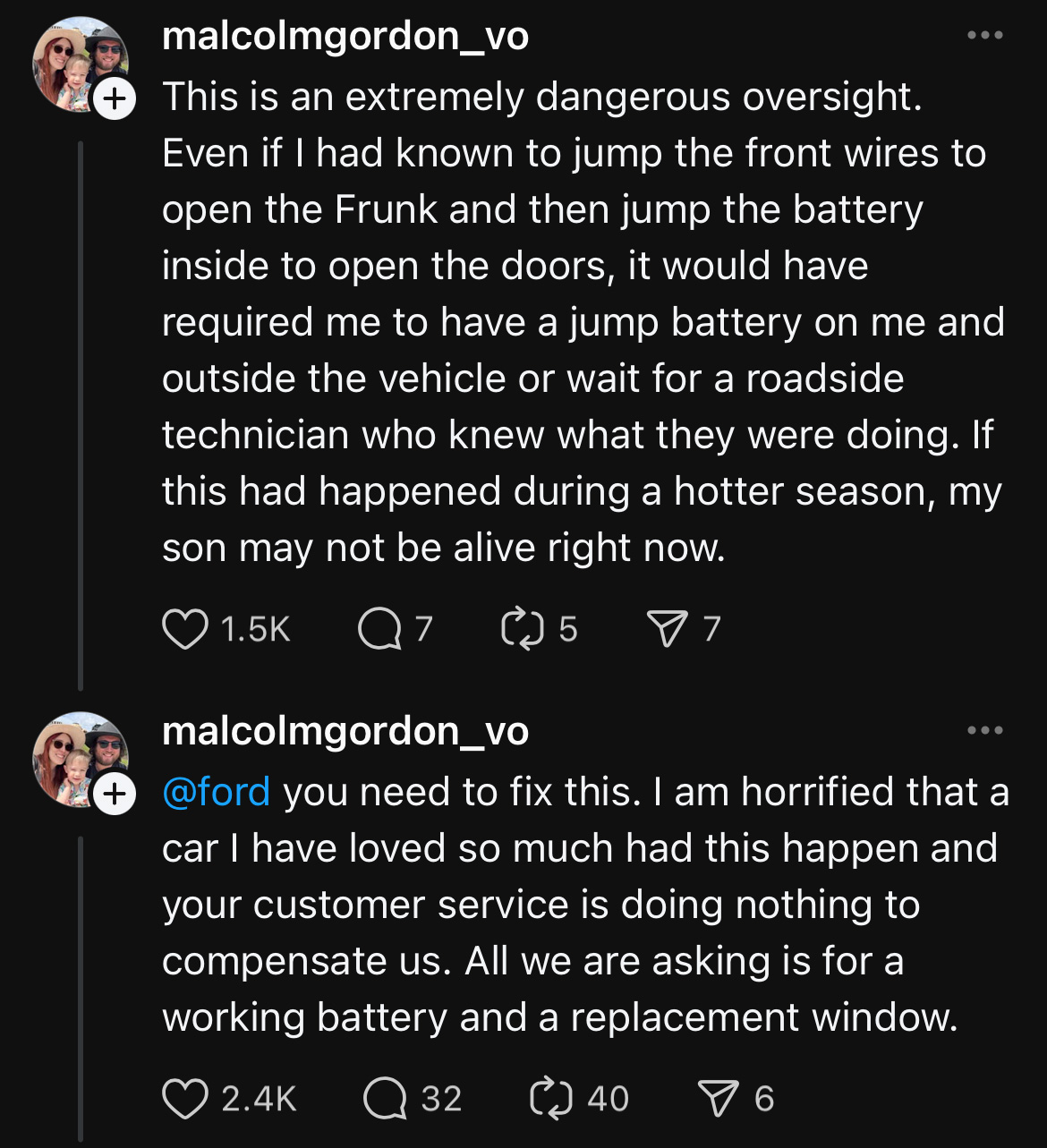Open the @ford mention link
The height and width of the screenshot is (1148, 1047).
click(216, 793)
